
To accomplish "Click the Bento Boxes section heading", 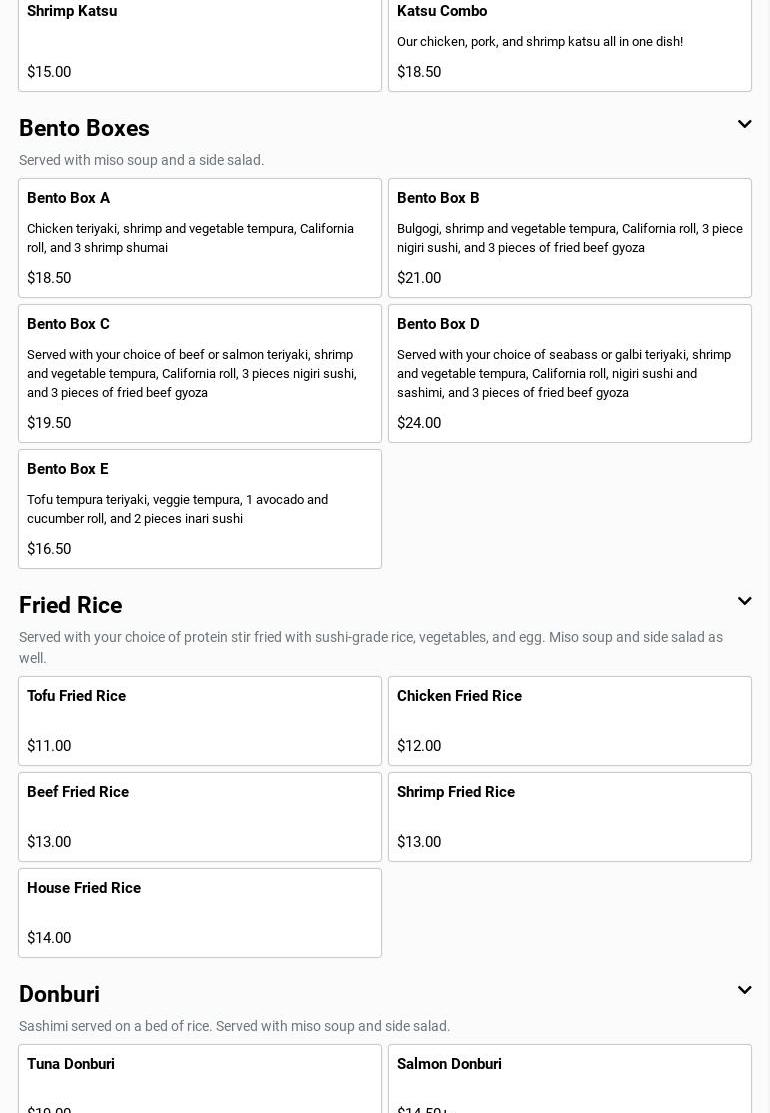I will click(x=84, y=129).
